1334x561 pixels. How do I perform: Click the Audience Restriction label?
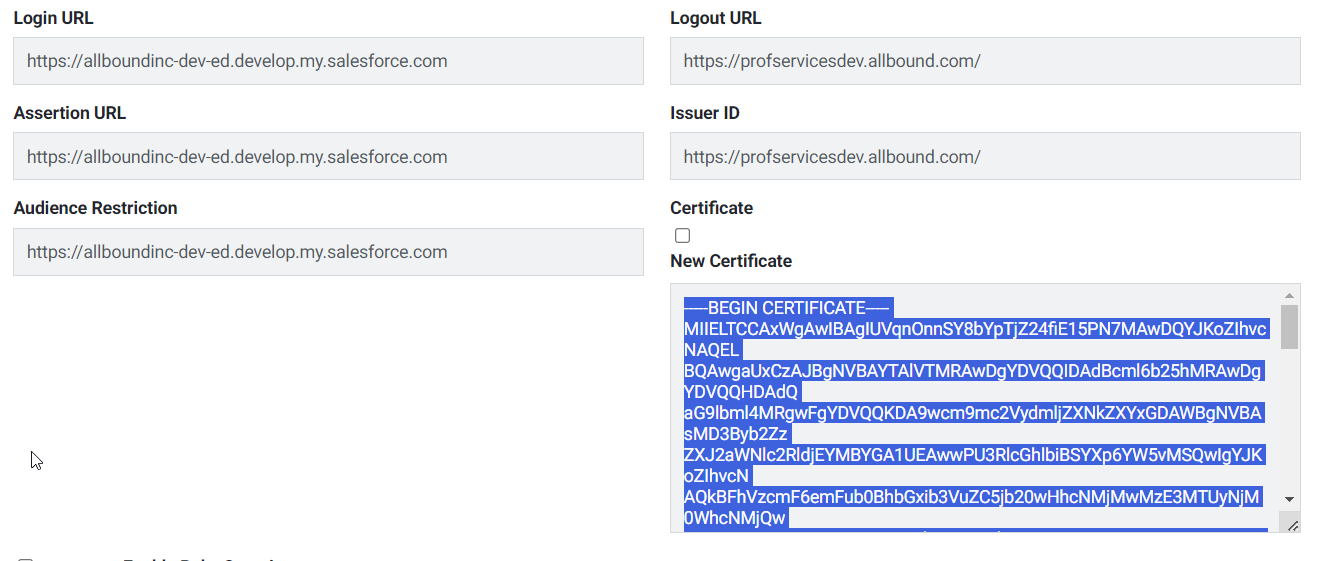[x=95, y=208]
